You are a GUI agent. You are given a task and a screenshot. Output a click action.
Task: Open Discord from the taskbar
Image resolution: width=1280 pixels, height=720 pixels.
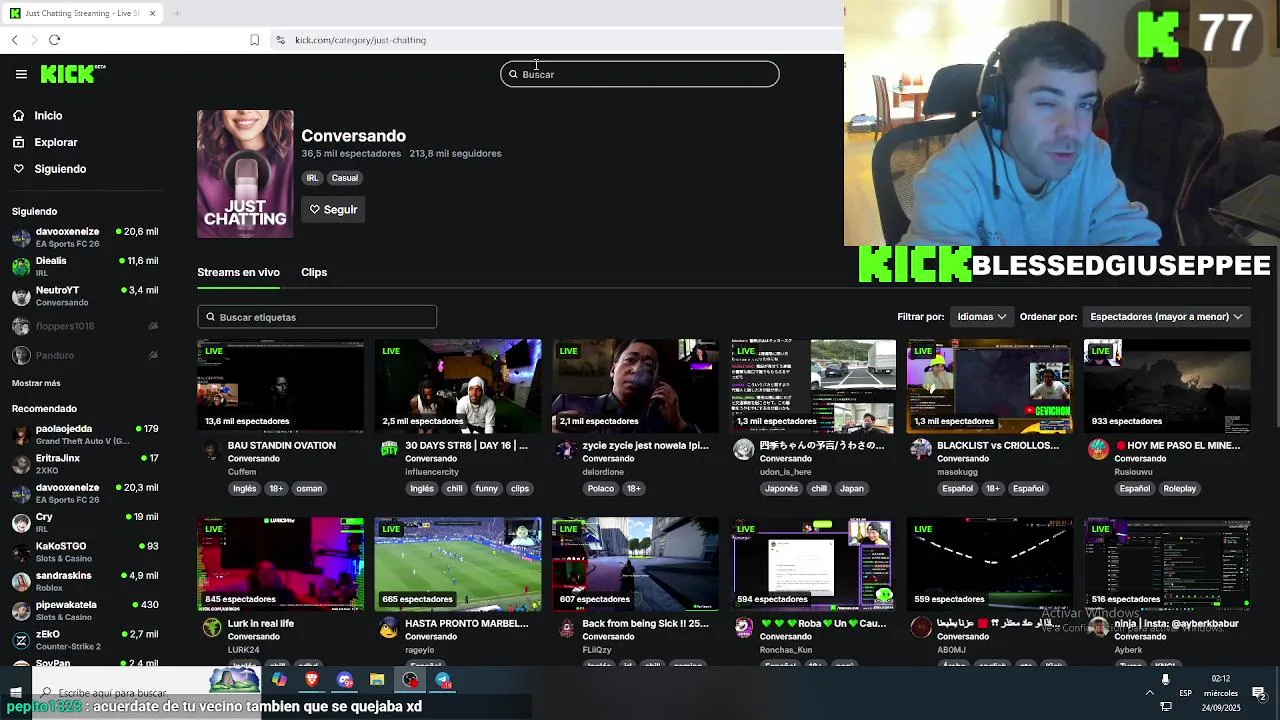[345, 680]
